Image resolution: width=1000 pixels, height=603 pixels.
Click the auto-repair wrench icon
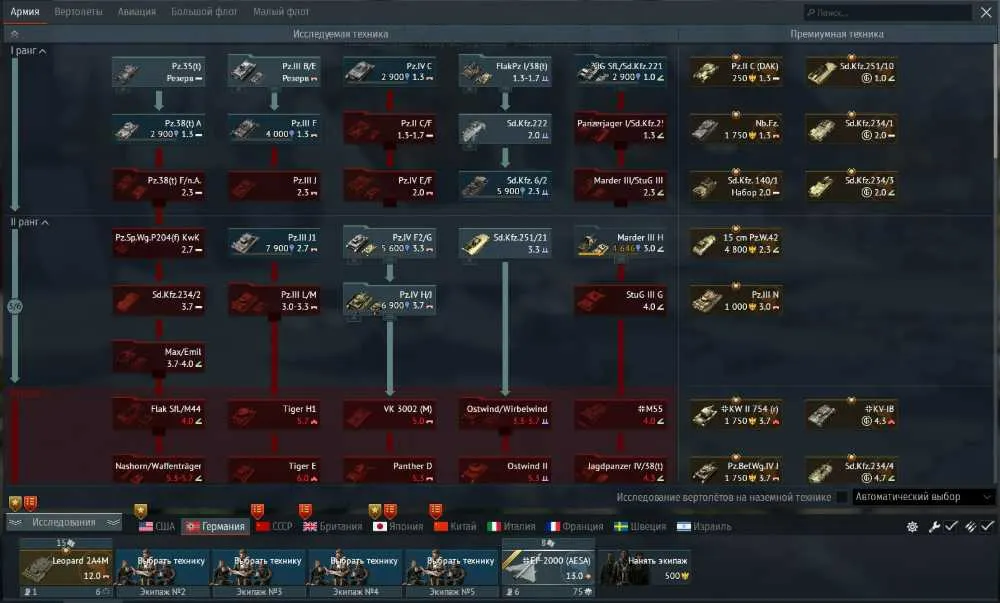click(x=934, y=527)
